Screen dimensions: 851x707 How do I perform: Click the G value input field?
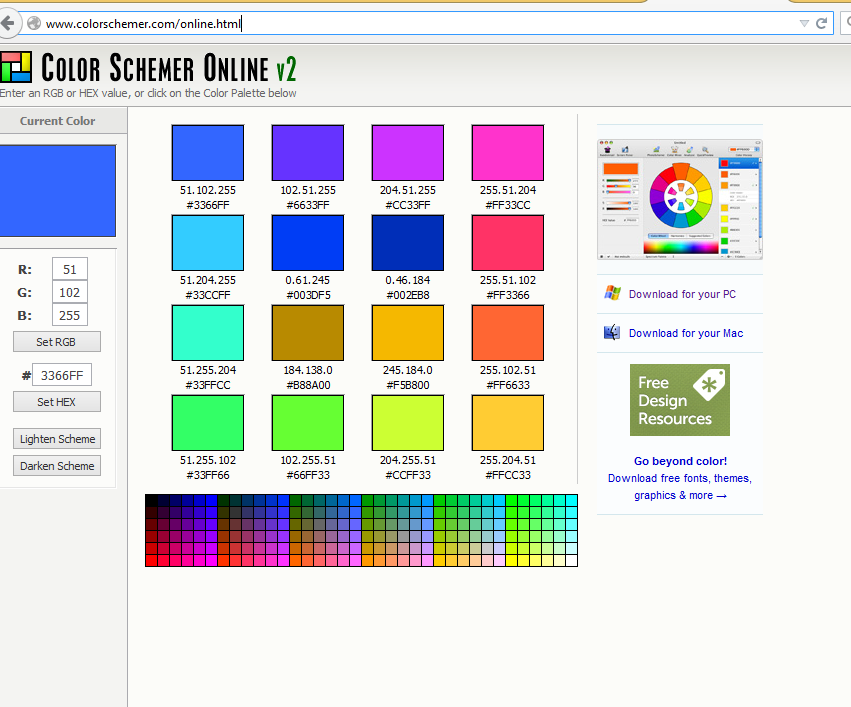click(x=70, y=292)
